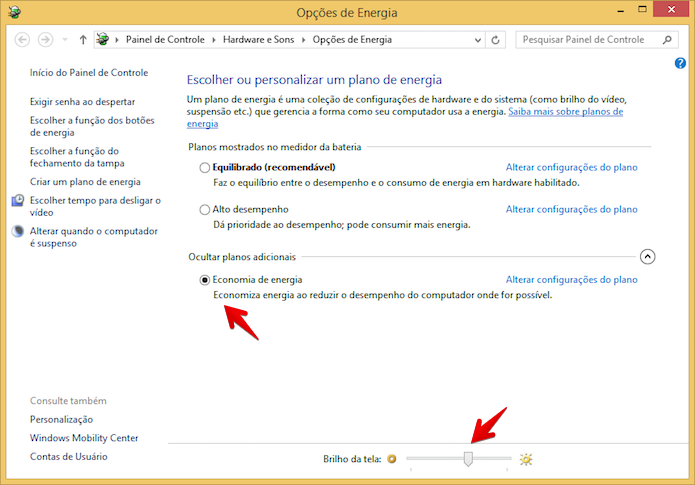This screenshot has height=485, width=695.
Task: Expand the address bar history dropdown
Action: point(478,40)
